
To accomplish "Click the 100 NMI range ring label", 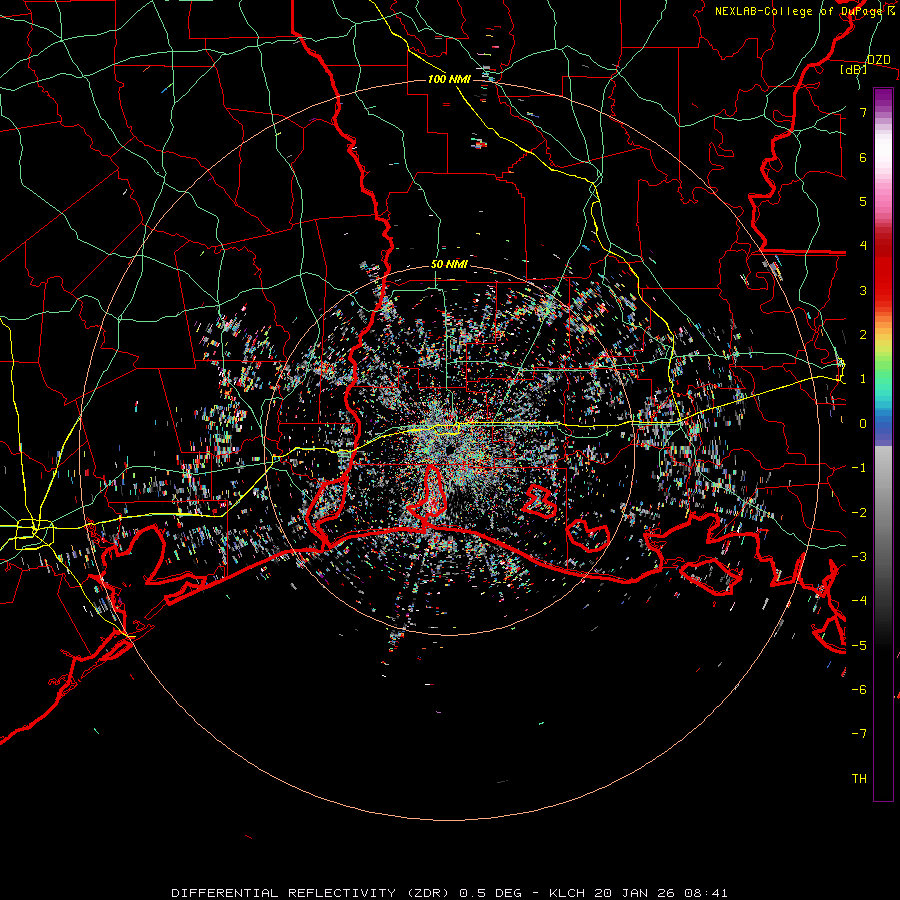I will (x=449, y=79).
